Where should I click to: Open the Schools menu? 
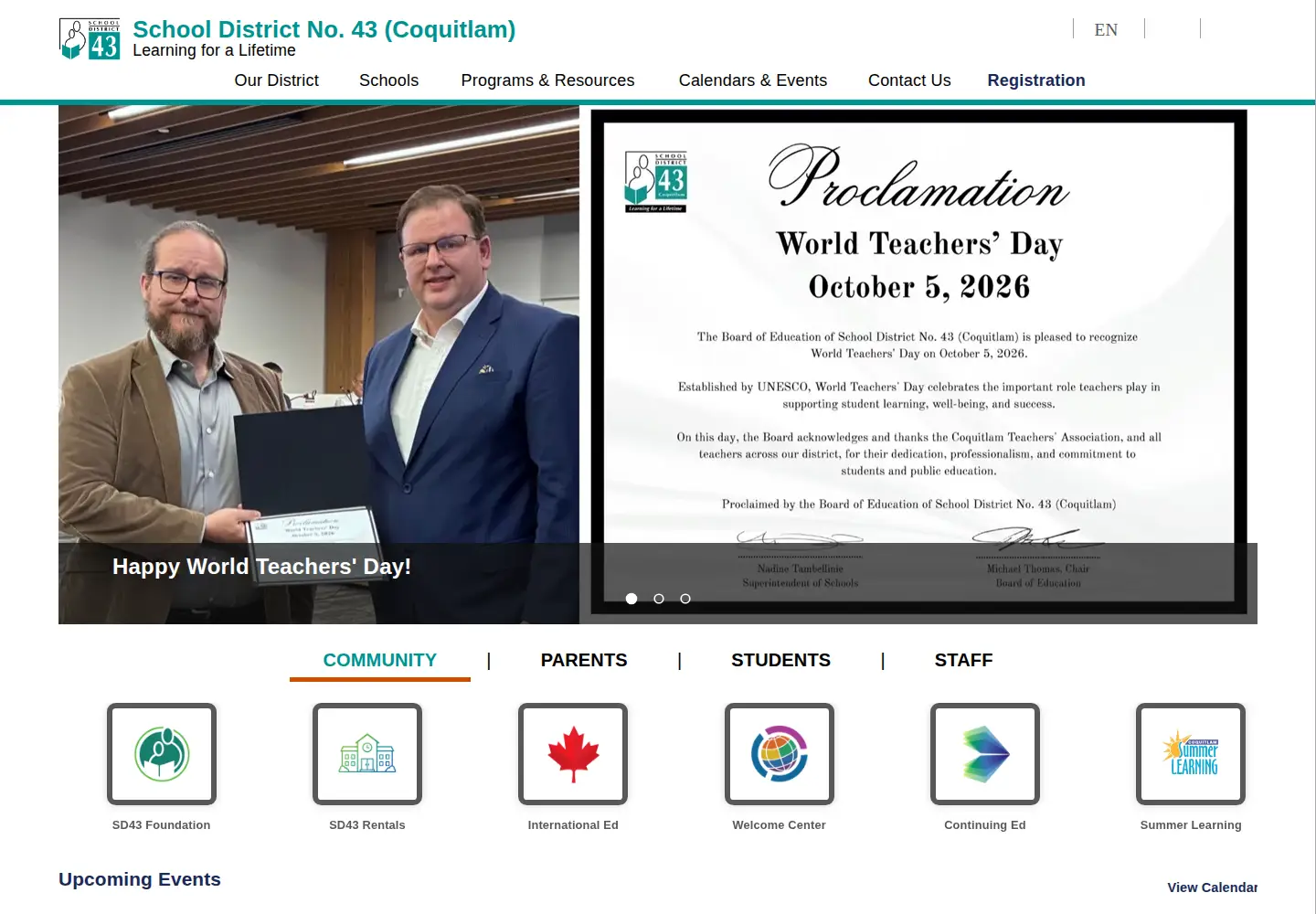[x=388, y=80]
